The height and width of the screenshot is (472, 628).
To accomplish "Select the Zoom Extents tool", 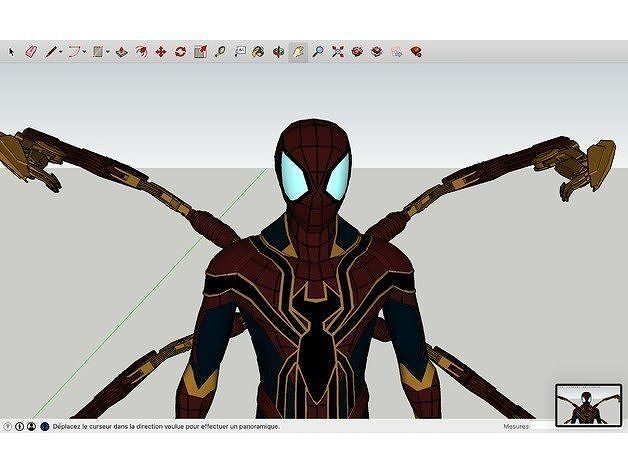I will tap(338, 52).
